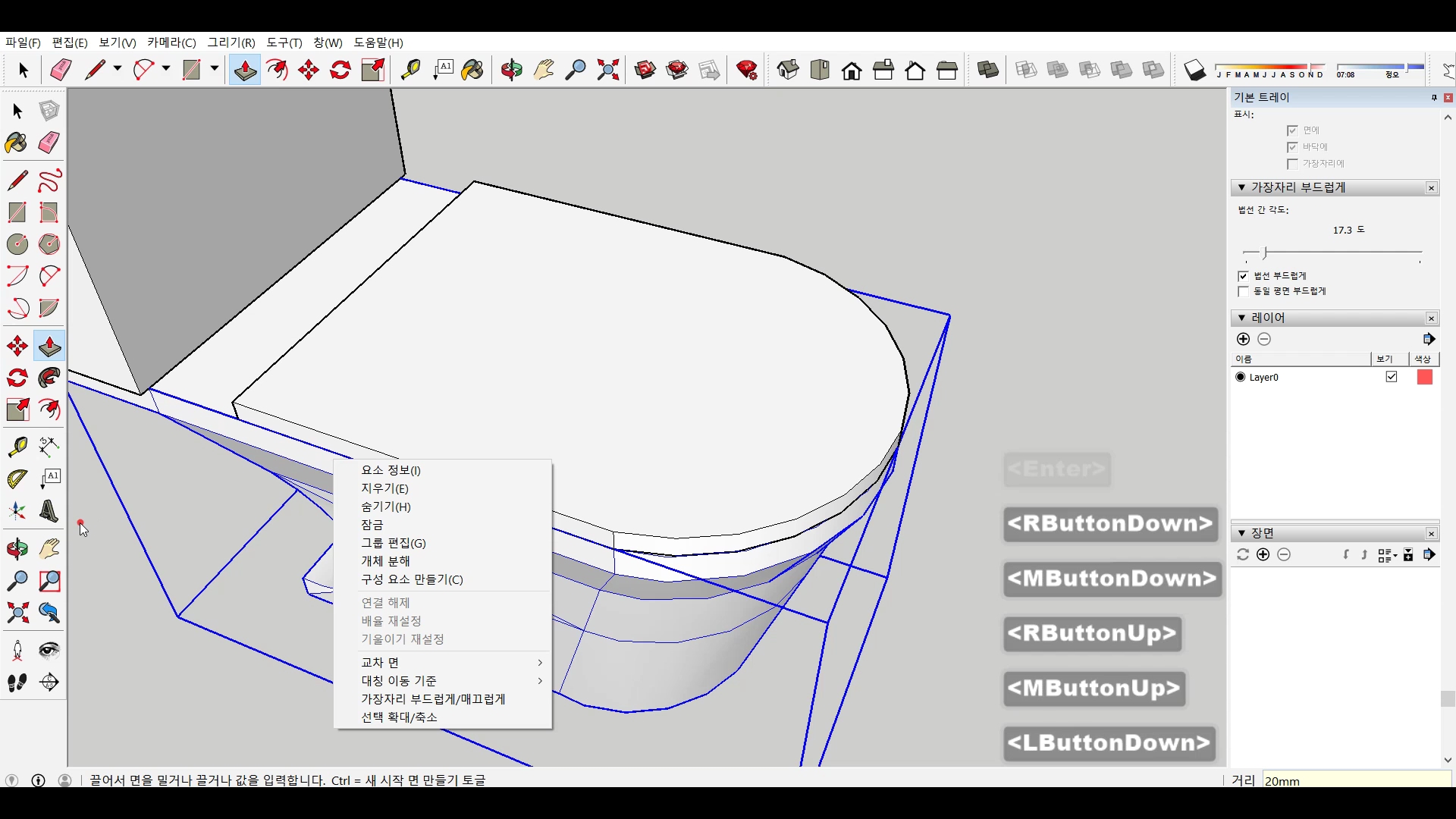The width and height of the screenshot is (1456, 819).
Task: Select the Paint Bucket tool in left toolbar
Action: coord(17,143)
